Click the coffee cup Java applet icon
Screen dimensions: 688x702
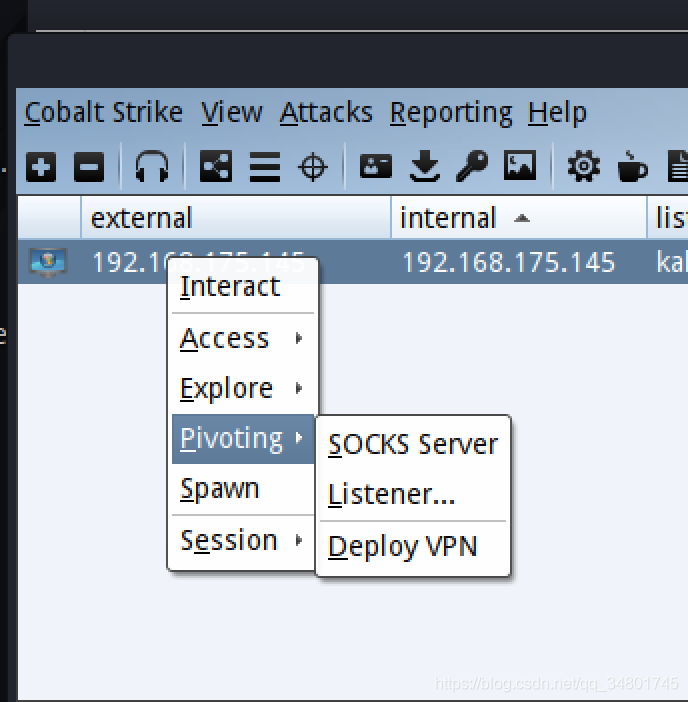click(x=632, y=166)
